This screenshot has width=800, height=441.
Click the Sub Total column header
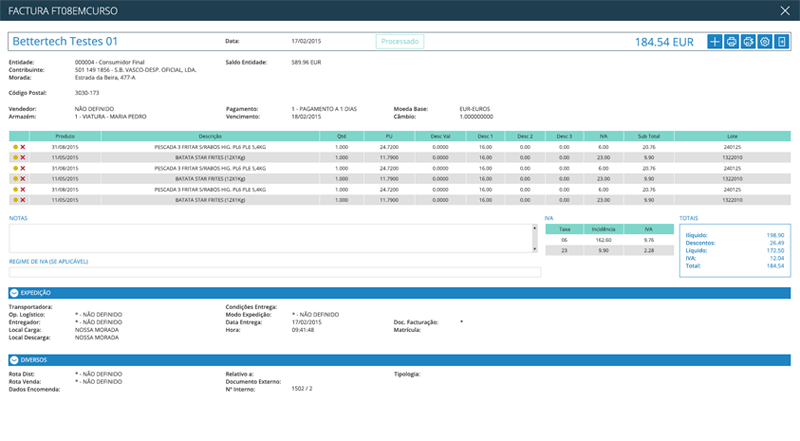651,135
